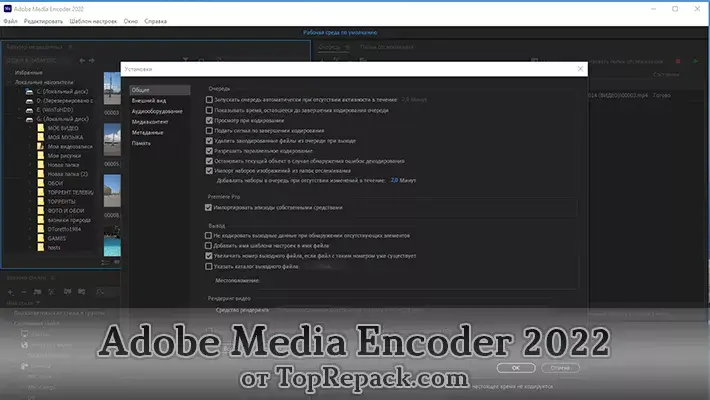Screen dimensions: 710x400
Task: Click the red stop queue icon
Action: click(678, 61)
